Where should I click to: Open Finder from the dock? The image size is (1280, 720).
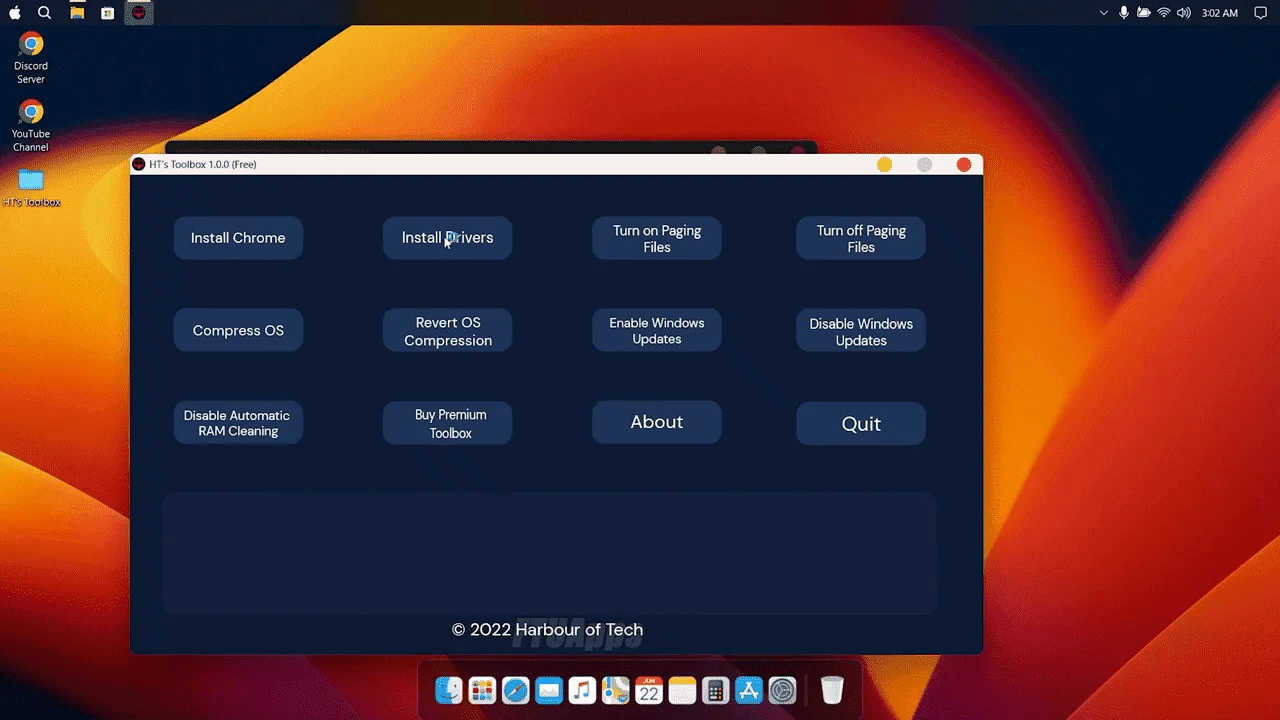(449, 690)
